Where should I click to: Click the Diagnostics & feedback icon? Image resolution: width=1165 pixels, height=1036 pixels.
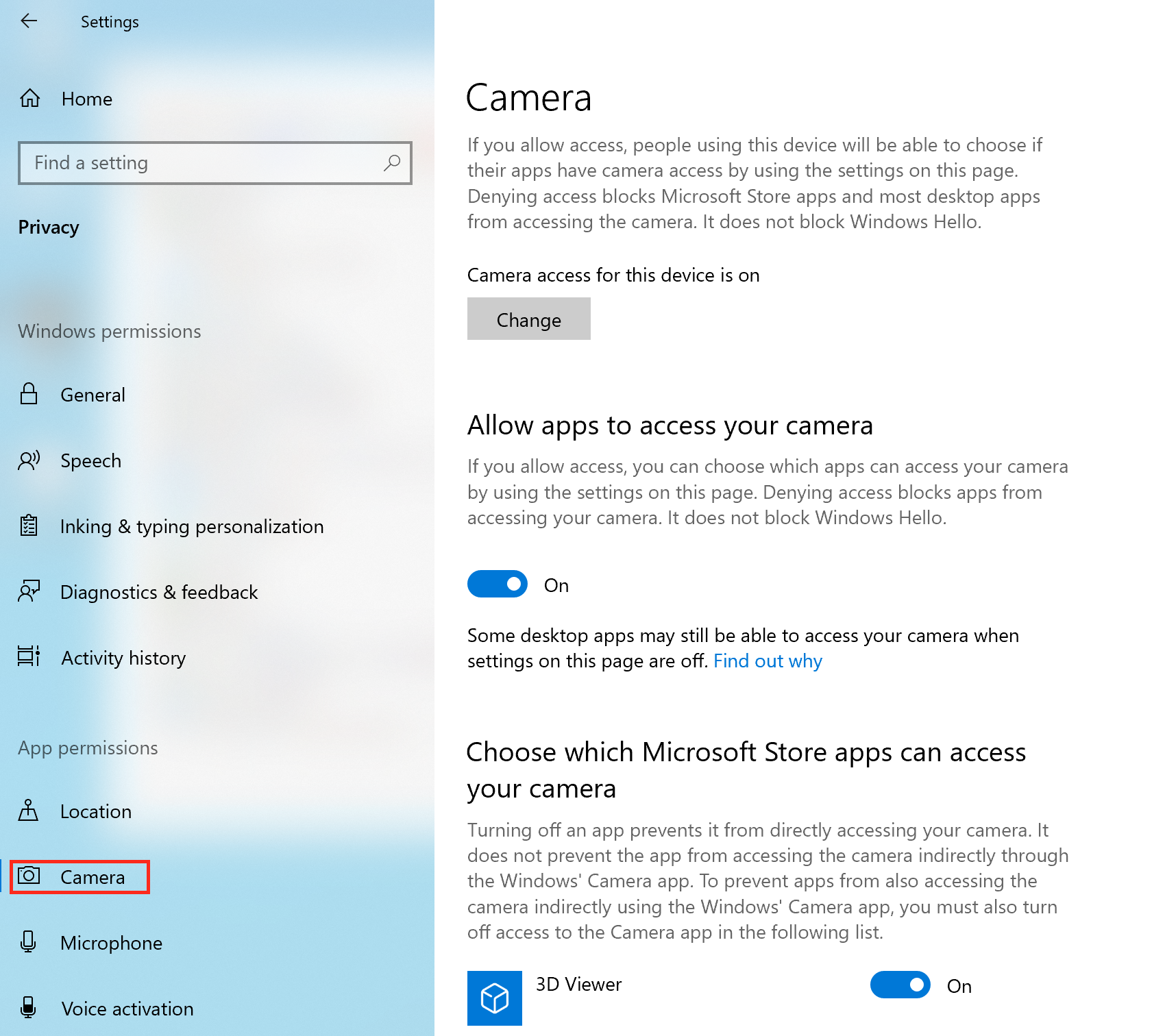(x=29, y=591)
